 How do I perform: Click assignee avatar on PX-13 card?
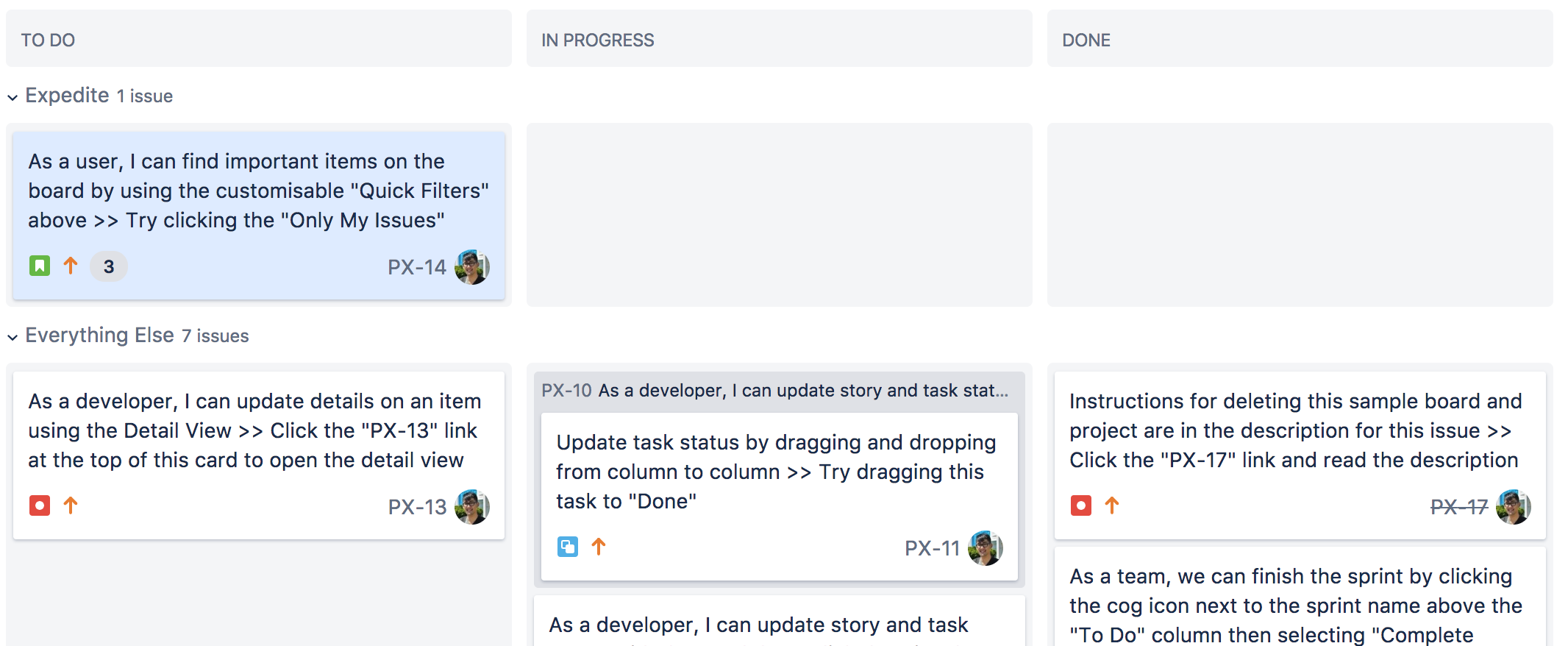(472, 507)
